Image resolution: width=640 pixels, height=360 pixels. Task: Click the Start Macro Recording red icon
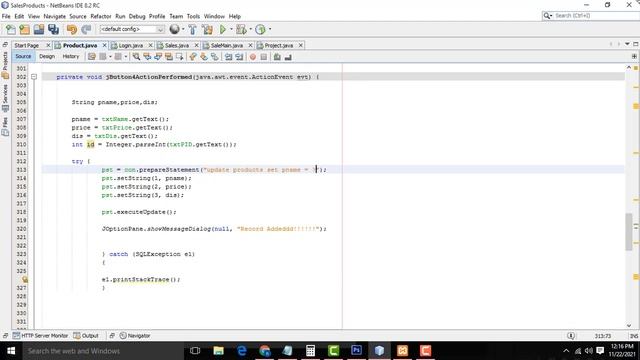point(253,57)
